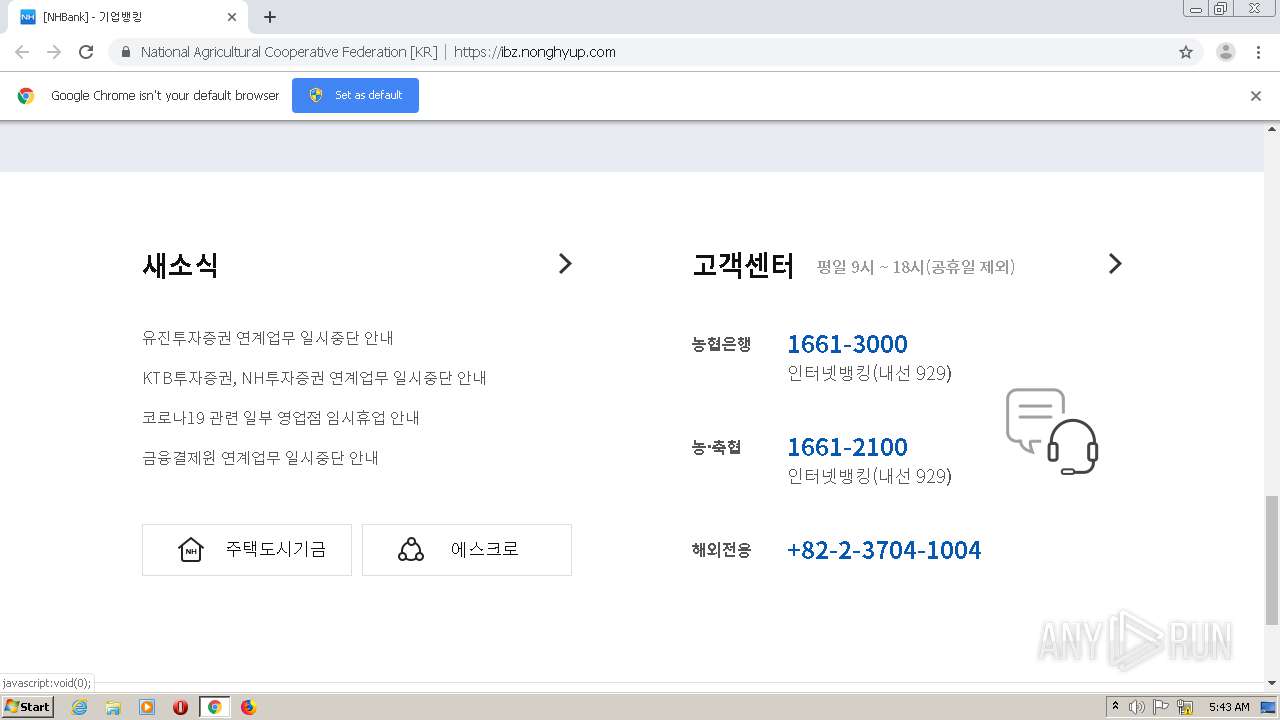
Task: Click the Chrome logo in notification bar
Action: pyautogui.click(x=26, y=96)
